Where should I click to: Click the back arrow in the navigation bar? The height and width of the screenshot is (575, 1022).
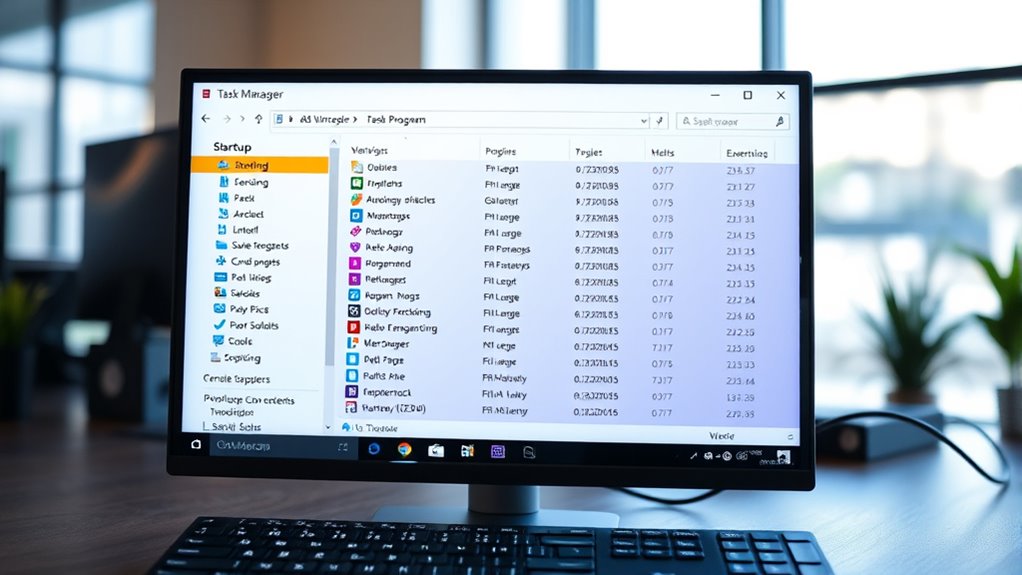[205, 120]
